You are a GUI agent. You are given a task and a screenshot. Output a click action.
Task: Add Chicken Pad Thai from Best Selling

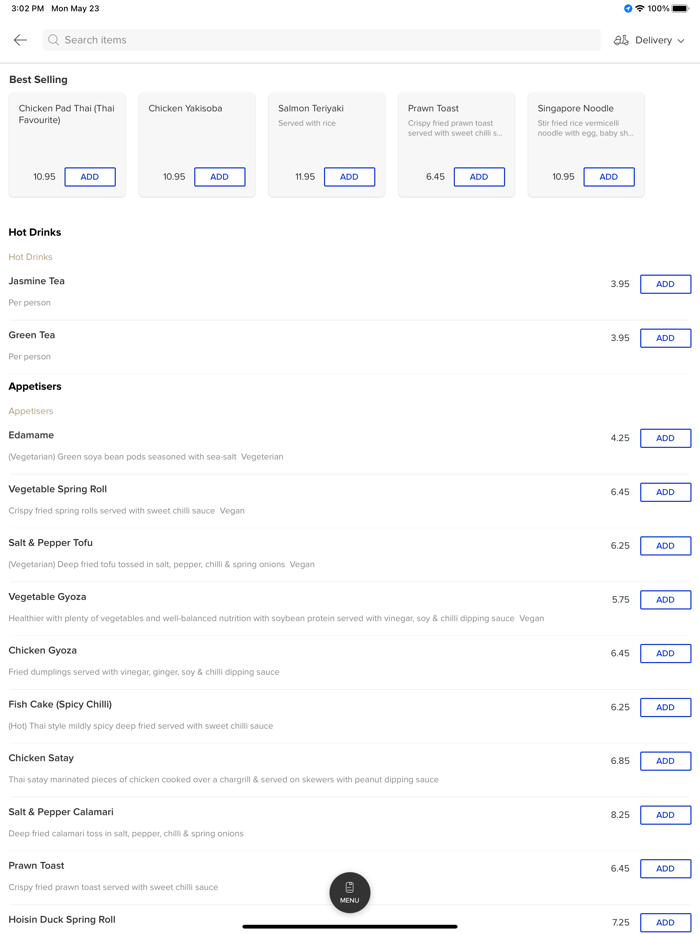[90, 177]
